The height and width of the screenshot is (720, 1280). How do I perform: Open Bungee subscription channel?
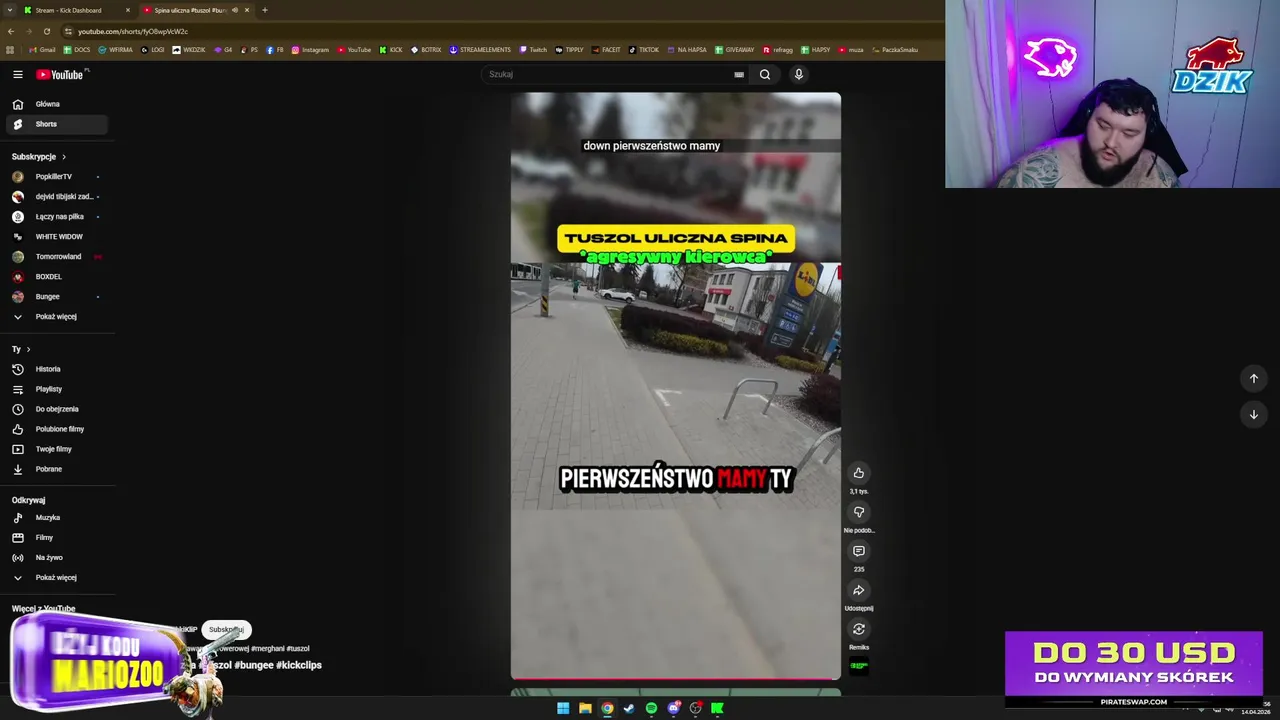[57, 297]
